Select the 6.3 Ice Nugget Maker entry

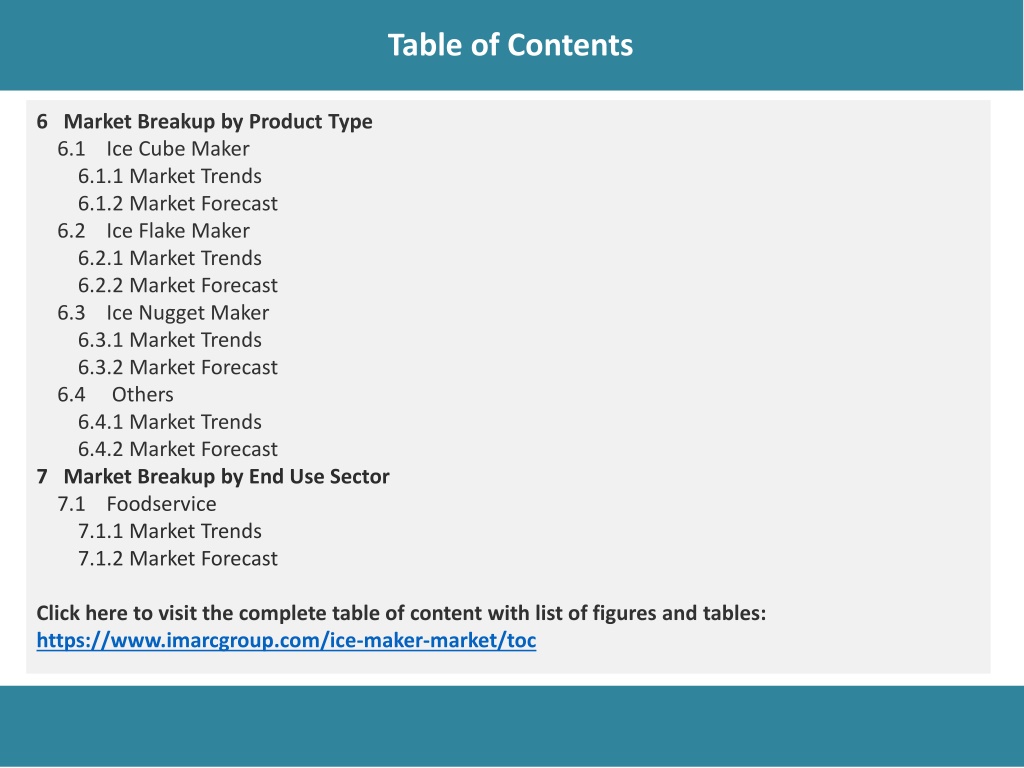(163, 313)
